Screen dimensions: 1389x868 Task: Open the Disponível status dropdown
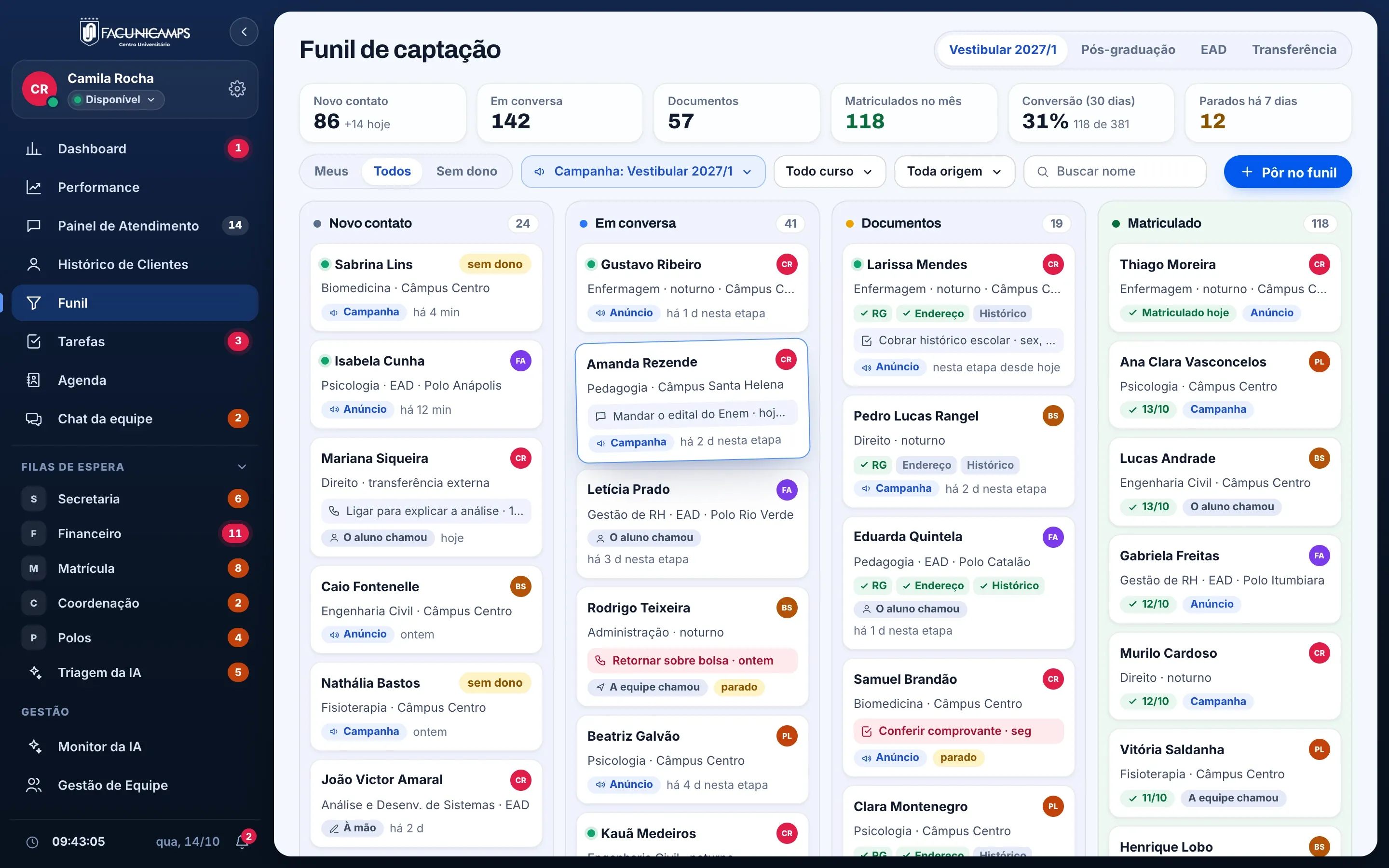click(116, 100)
